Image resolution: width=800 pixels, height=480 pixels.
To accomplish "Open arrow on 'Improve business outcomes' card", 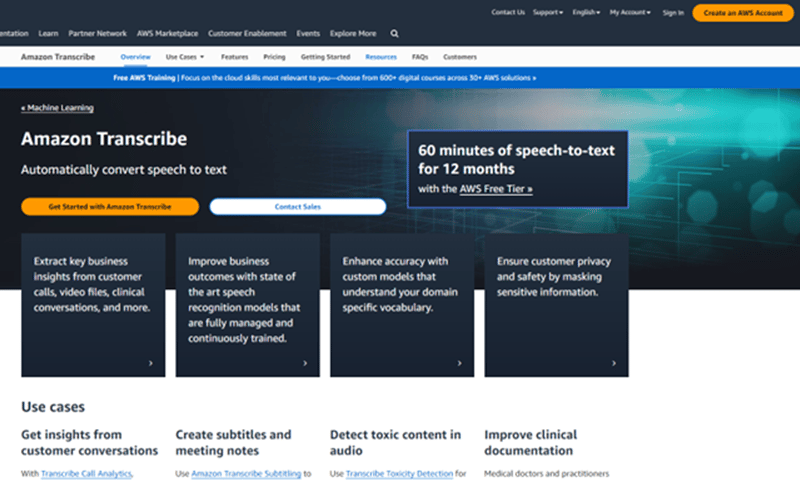I will [305, 363].
